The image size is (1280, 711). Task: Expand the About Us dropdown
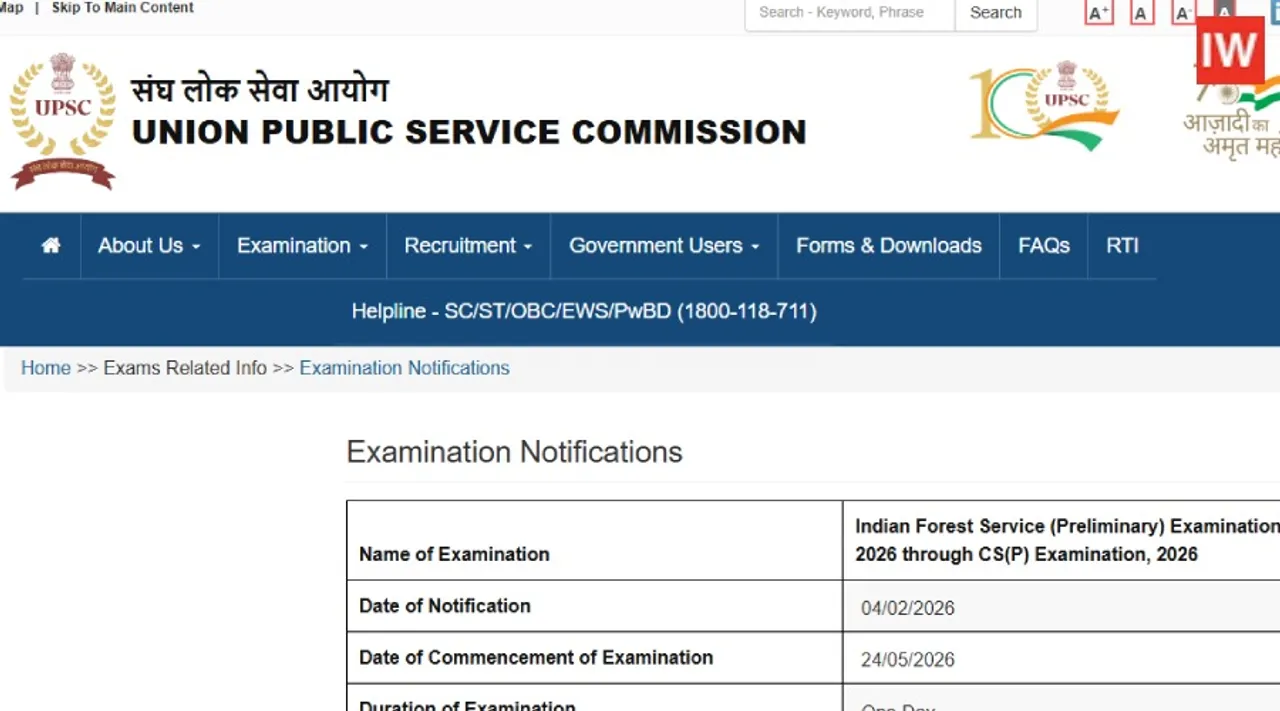pos(148,245)
